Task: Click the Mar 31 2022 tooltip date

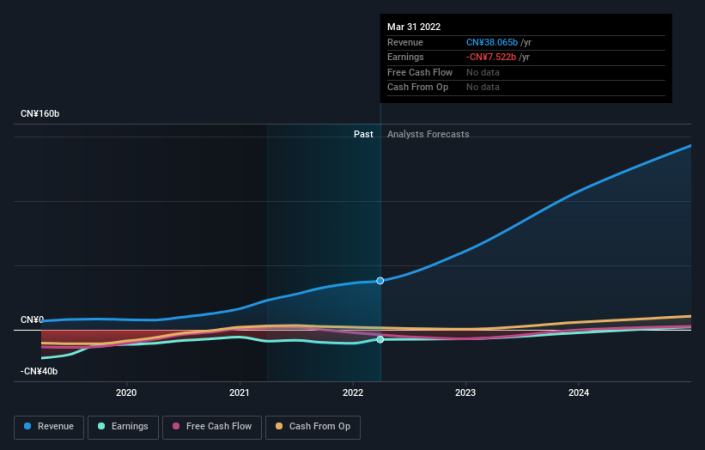Action: click(x=414, y=27)
